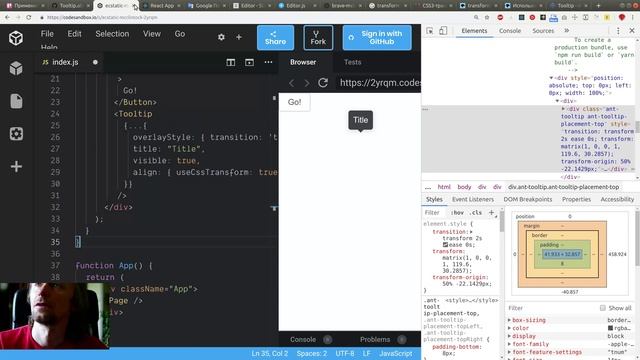The width and height of the screenshot is (640, 360).
Task: Click the preview forward arrow
Action: point(307,83)
